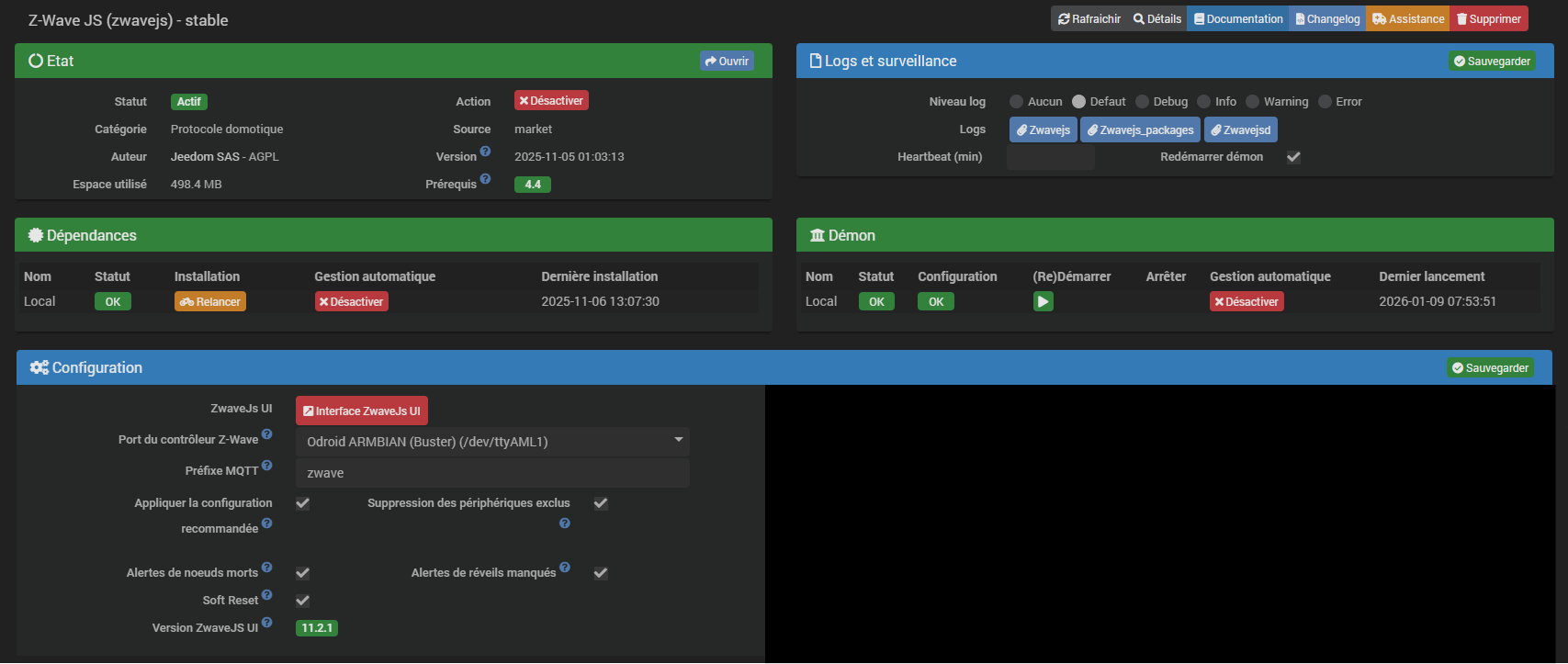Click the 498.4 MB used space value
The height and width of the screenshot is (664, 1568).
click(x=197, y=185)
